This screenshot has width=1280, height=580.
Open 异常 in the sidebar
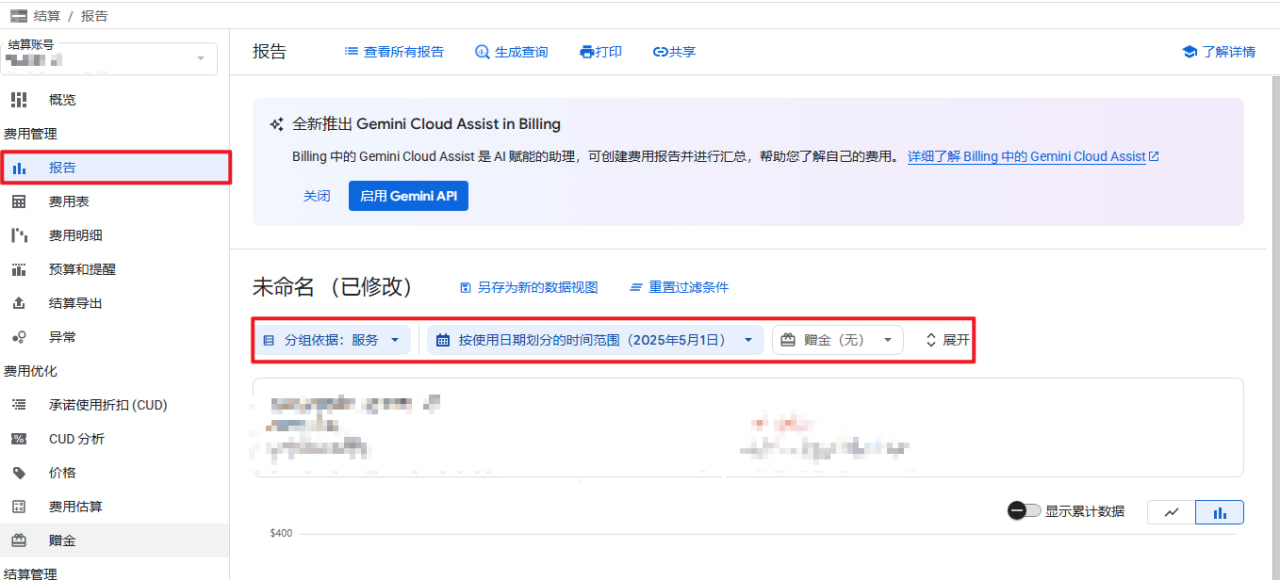63,337
